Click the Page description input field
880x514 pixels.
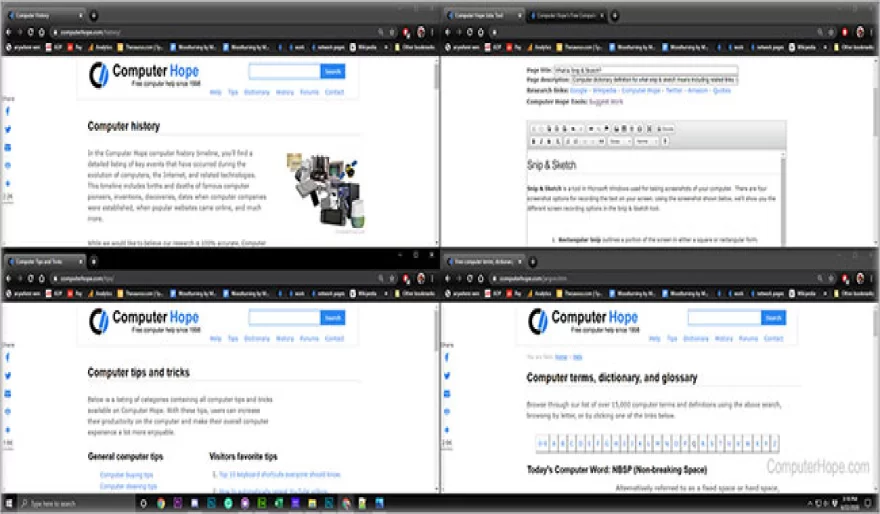[x=654, y=80]
